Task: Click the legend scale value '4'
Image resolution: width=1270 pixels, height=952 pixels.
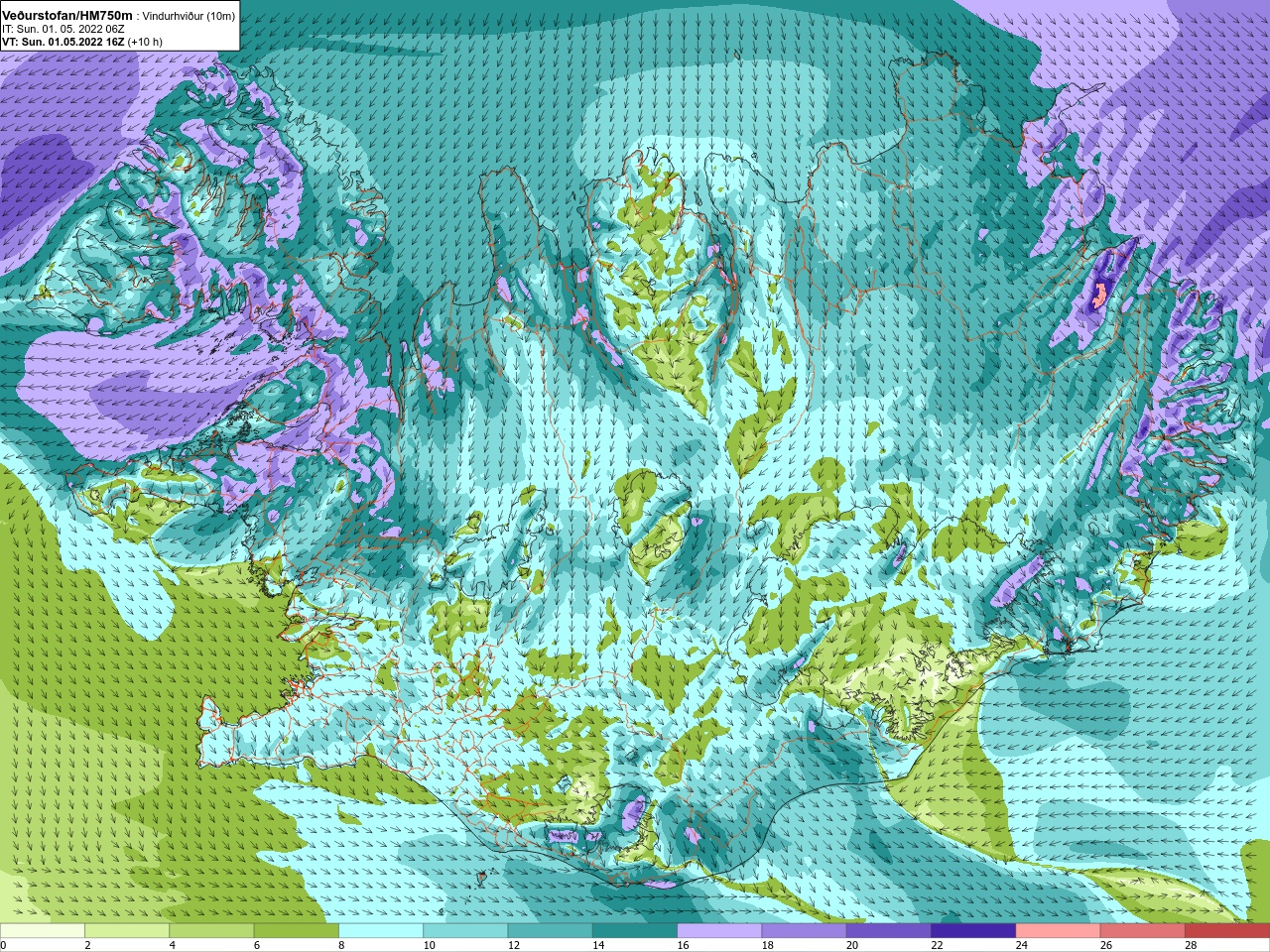Action: [x=172, y=945]
